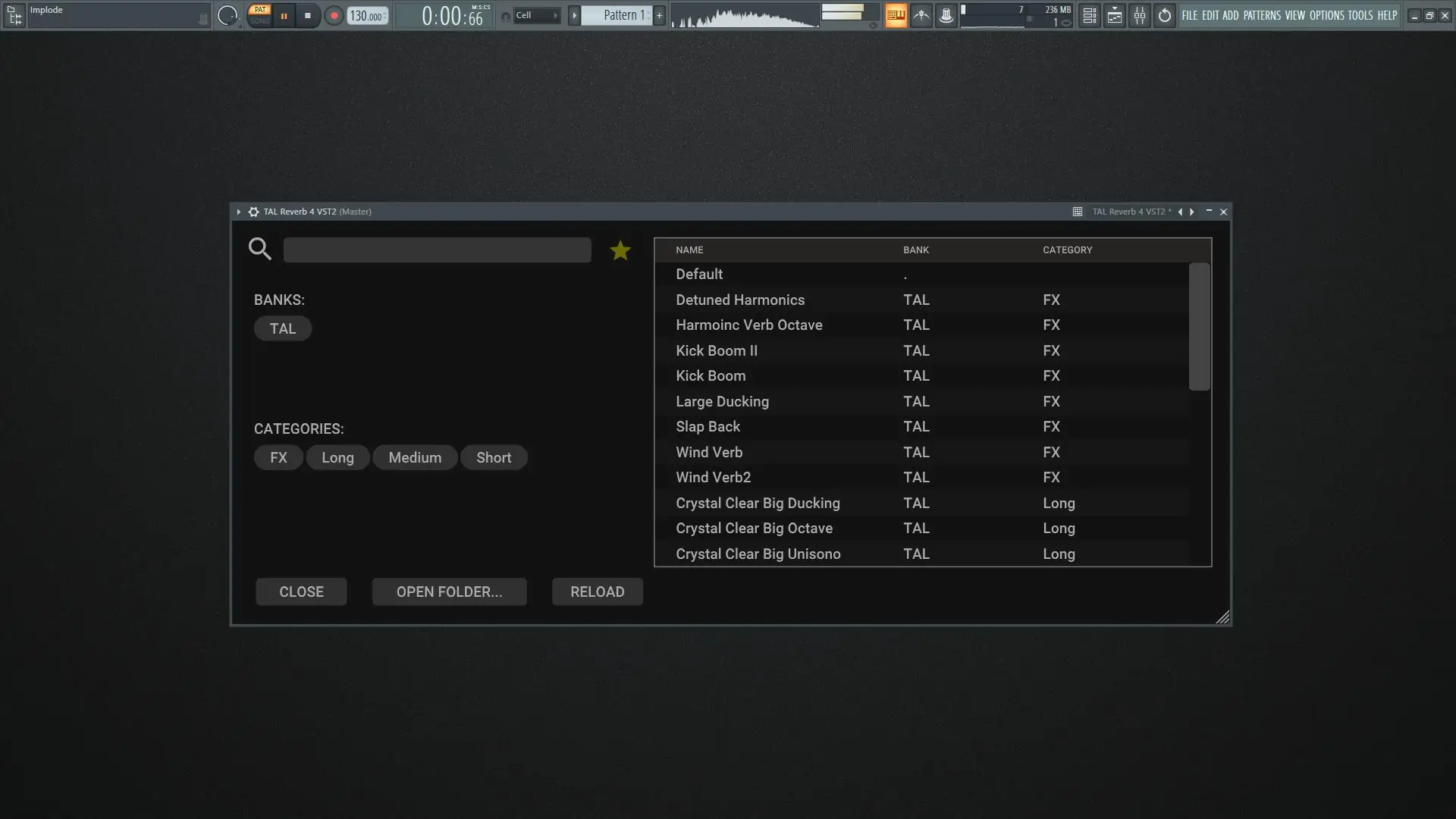1456x819 pixels.
Task: Open the Cell snap dropdown
Action: [536, 15]
